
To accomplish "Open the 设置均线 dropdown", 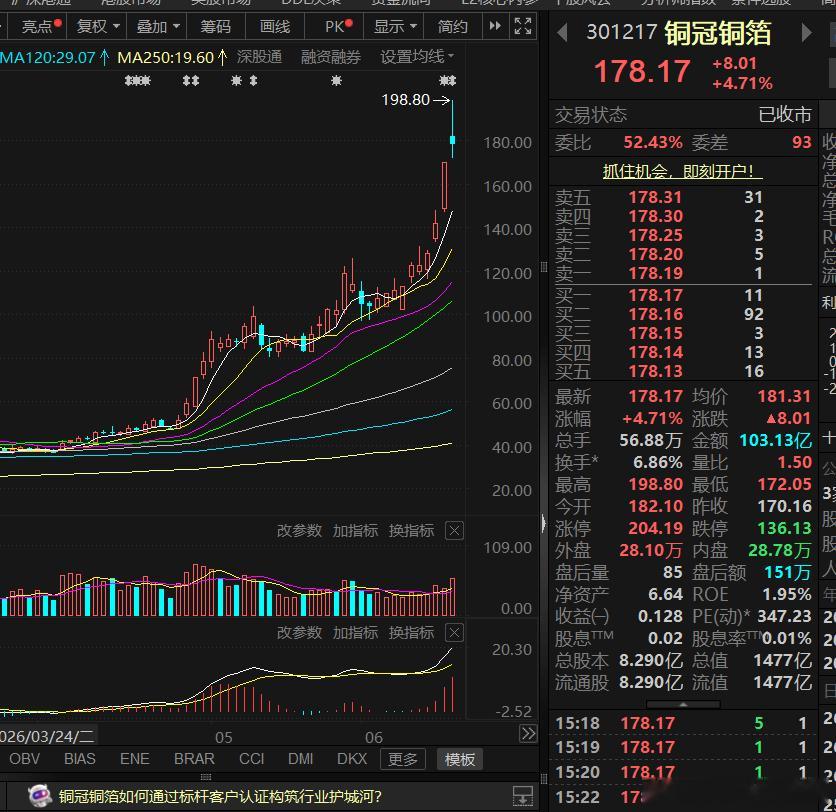I will click(x=417, y=56).
